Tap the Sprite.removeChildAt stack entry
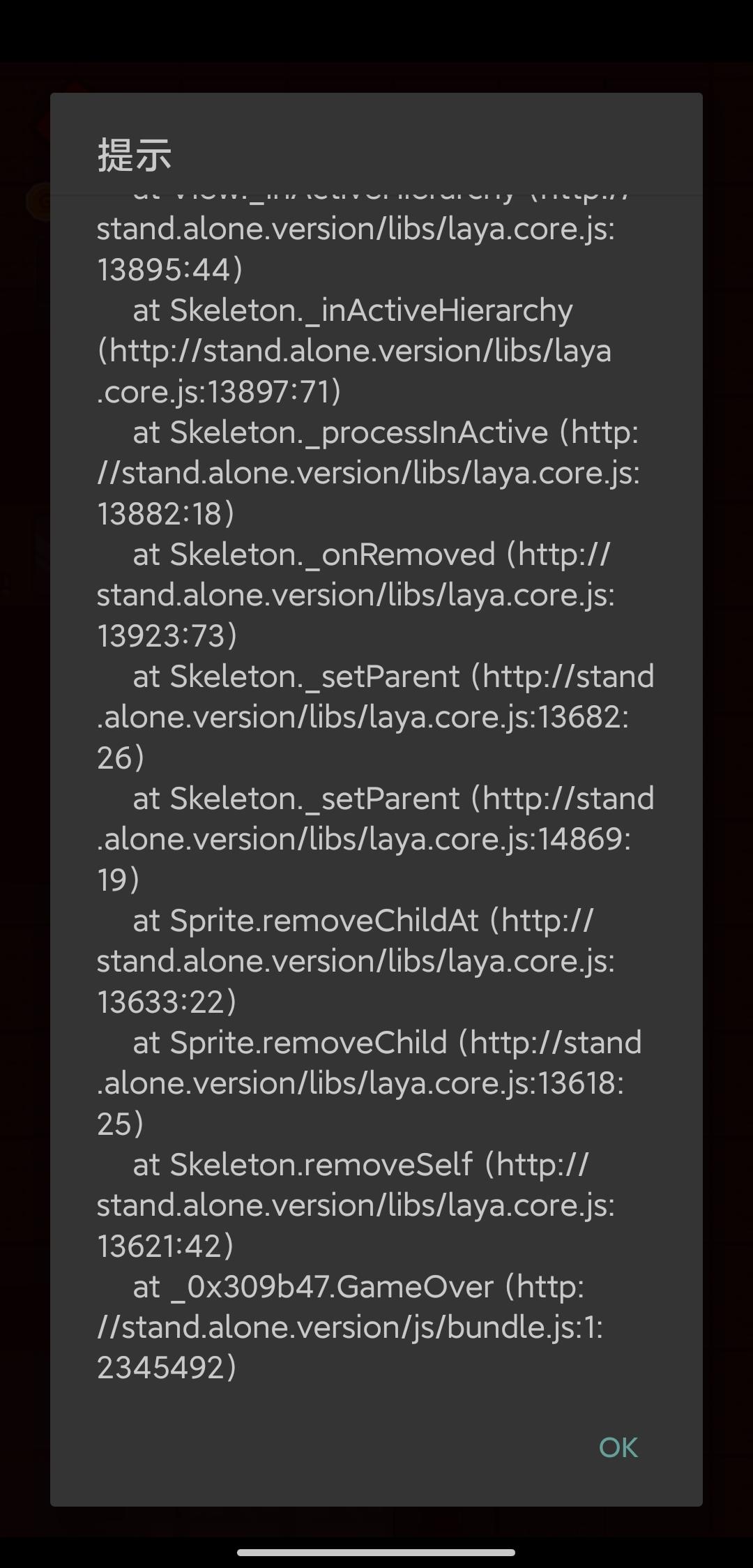The width and height of the screenshot is (753, 1568). pos(324,921)
